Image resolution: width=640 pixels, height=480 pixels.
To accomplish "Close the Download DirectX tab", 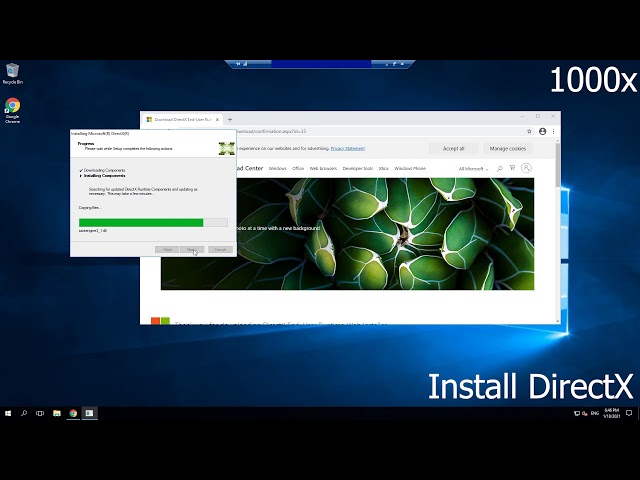I will [218, 119].
